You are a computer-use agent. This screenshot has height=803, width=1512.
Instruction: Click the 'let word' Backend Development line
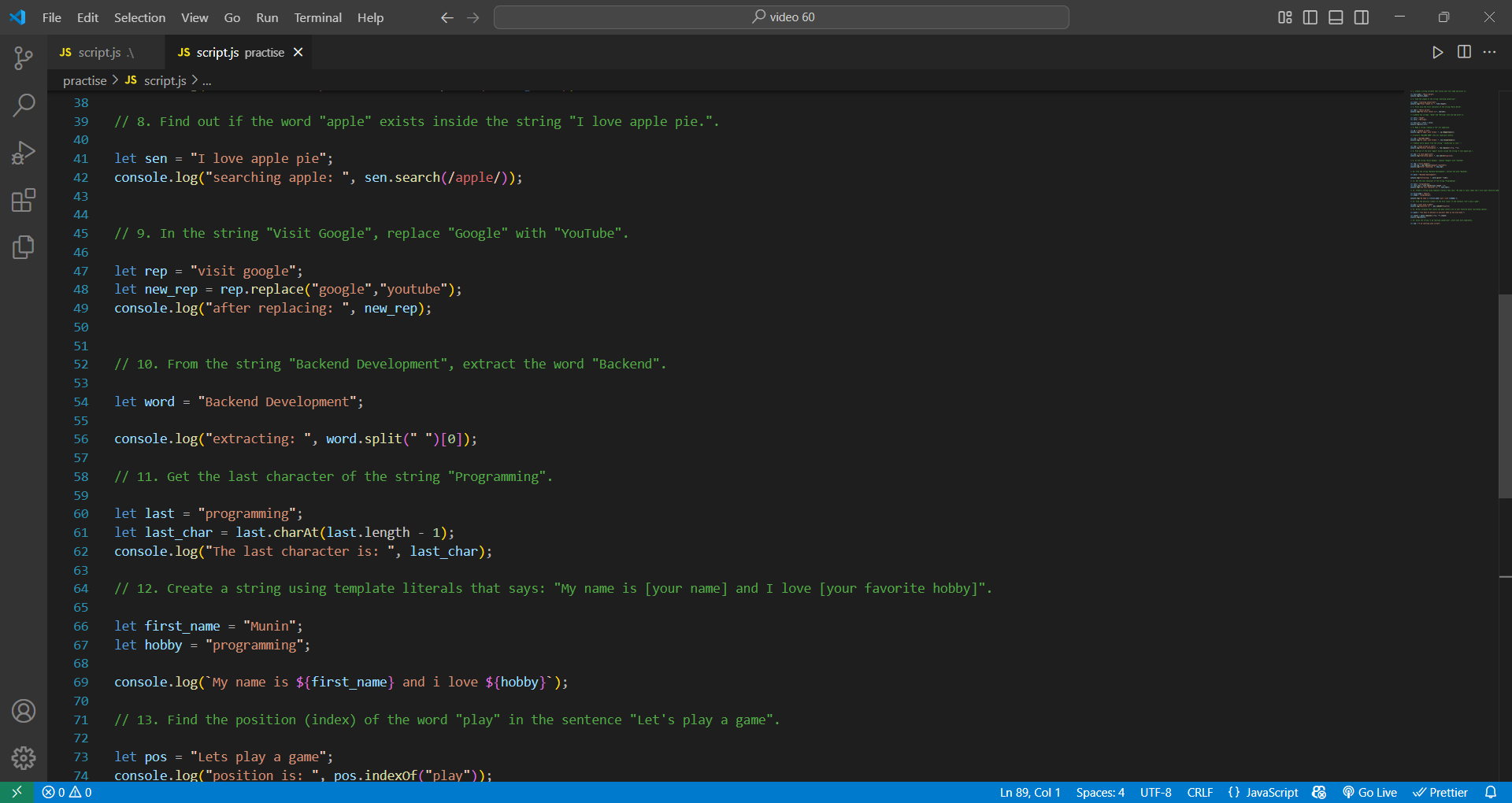click(239, 401)
